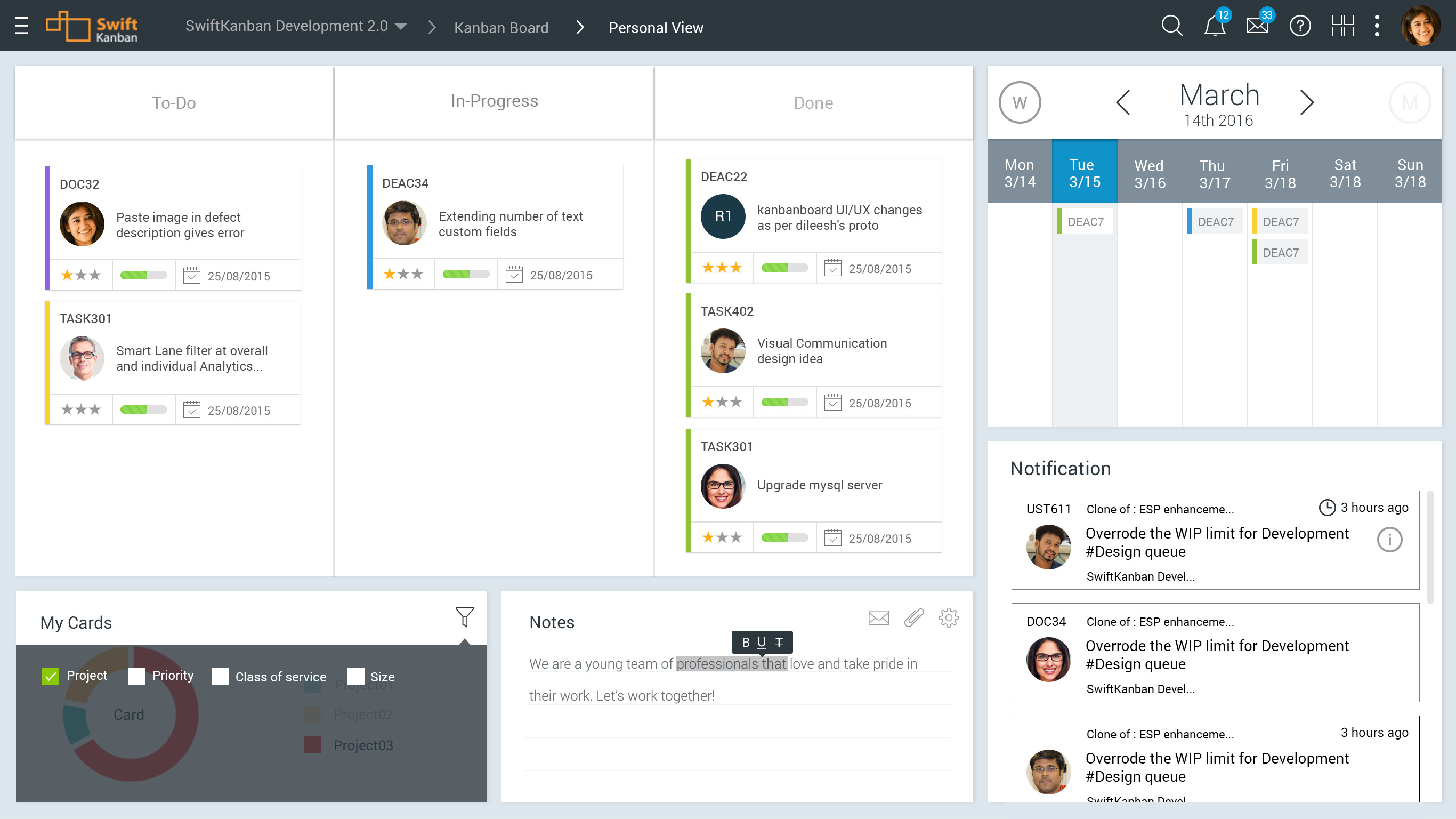Advance calendar with right chevron

[1306, 103]
